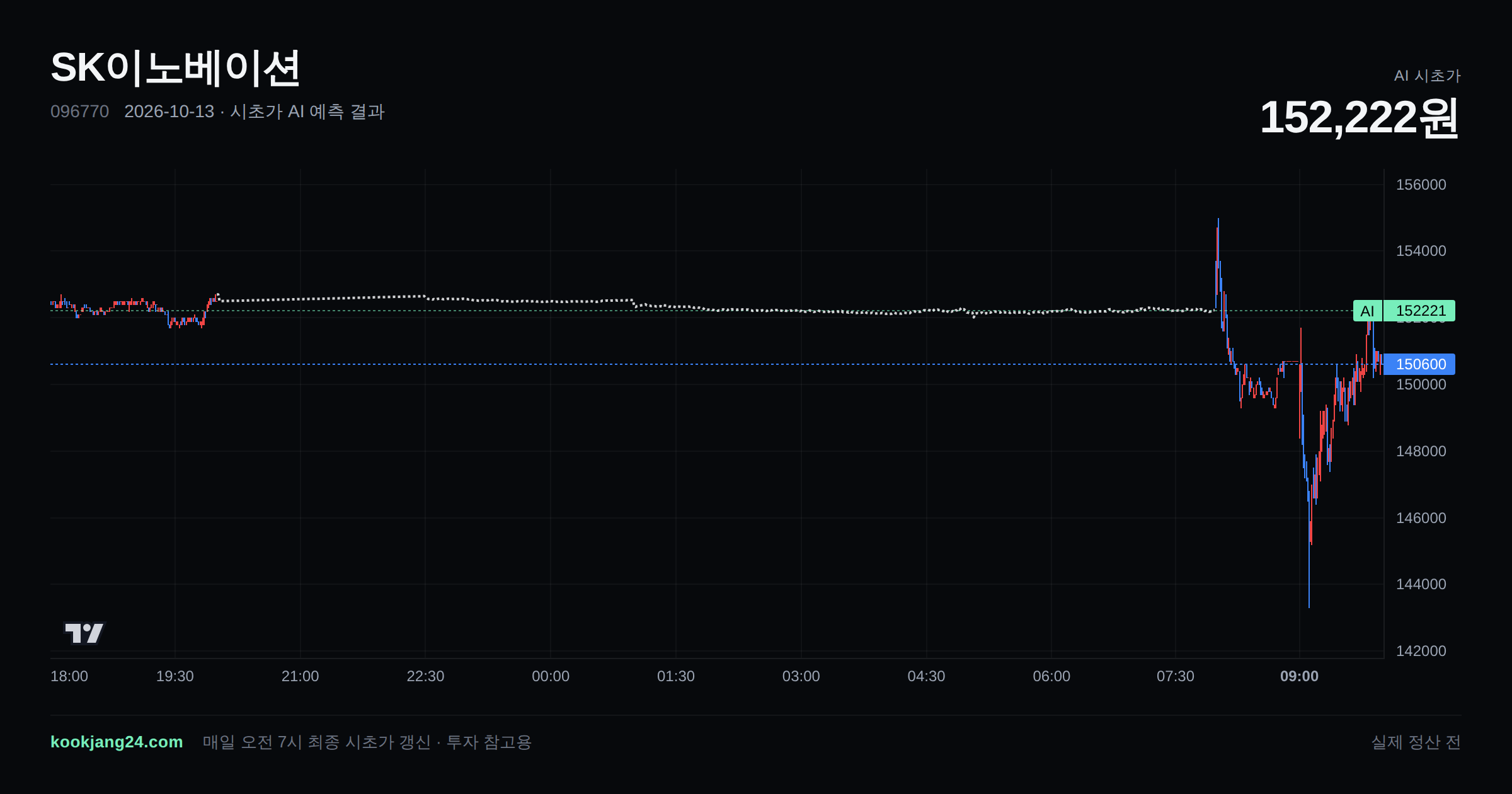Click the green 152221 price label

1420,311
